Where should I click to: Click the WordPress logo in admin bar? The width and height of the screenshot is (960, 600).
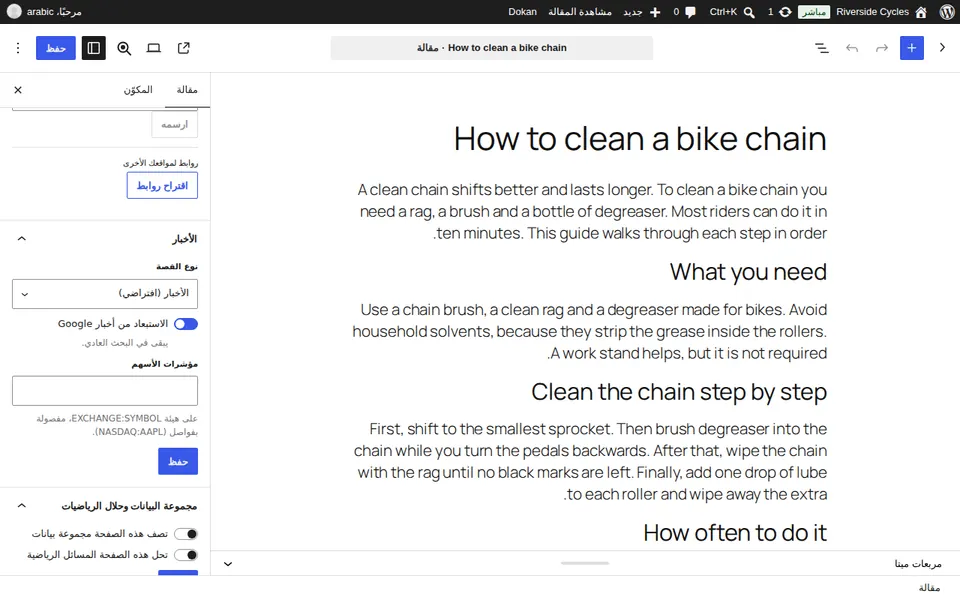pyautogui.click(x=947, y=12)
